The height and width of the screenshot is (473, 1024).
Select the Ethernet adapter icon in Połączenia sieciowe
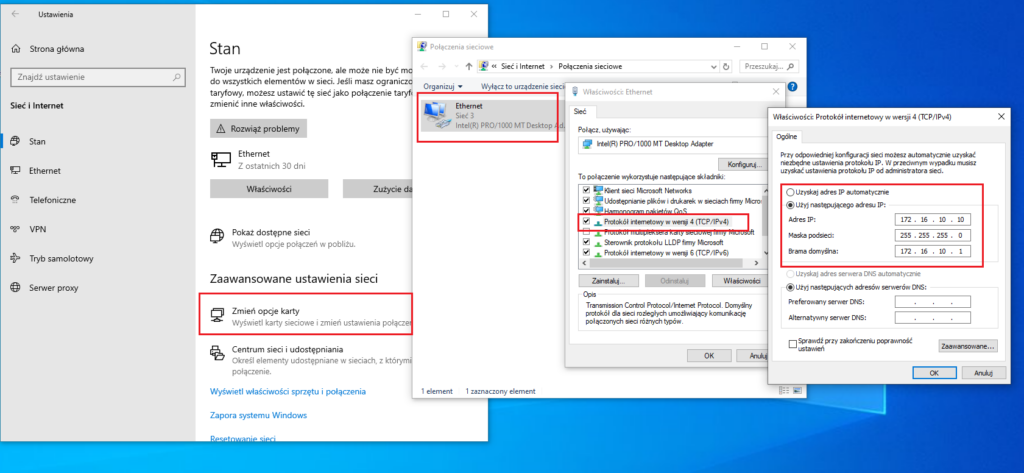[x=436, y=116]
